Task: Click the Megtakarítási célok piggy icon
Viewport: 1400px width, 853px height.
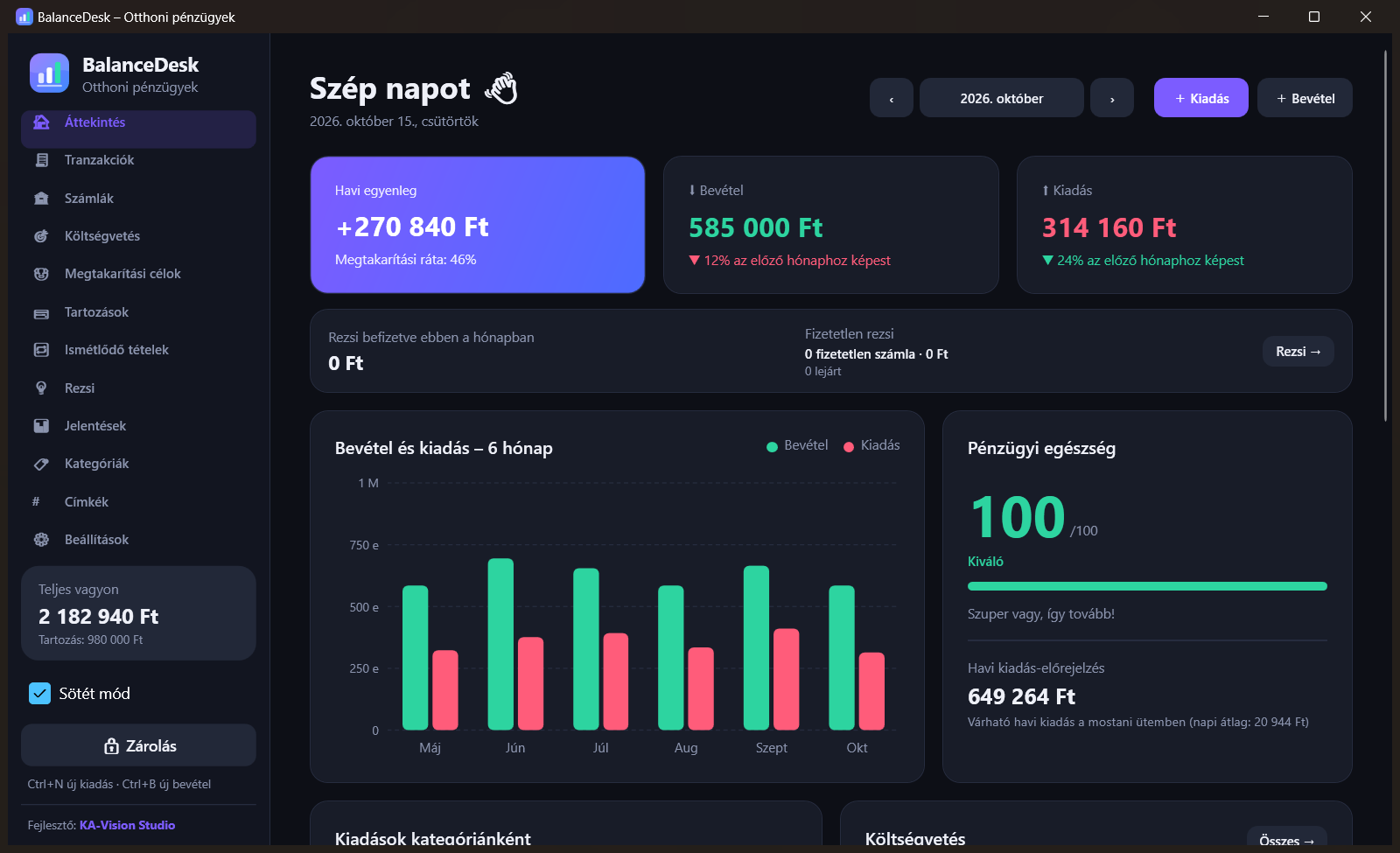Action: click(x=41, y=274)
